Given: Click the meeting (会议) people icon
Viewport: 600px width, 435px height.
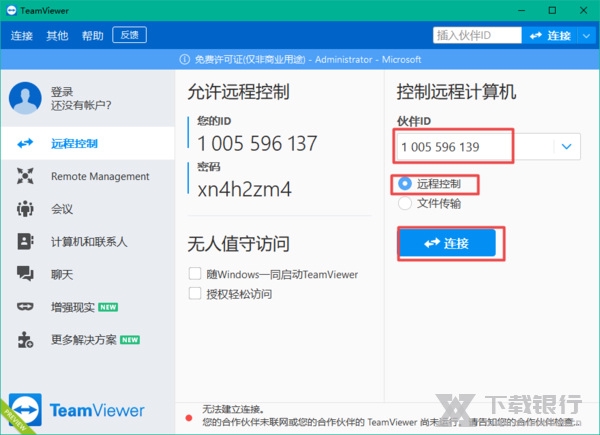Looking at the screenshot, I should pyautogui.click(x=25, y=209).
